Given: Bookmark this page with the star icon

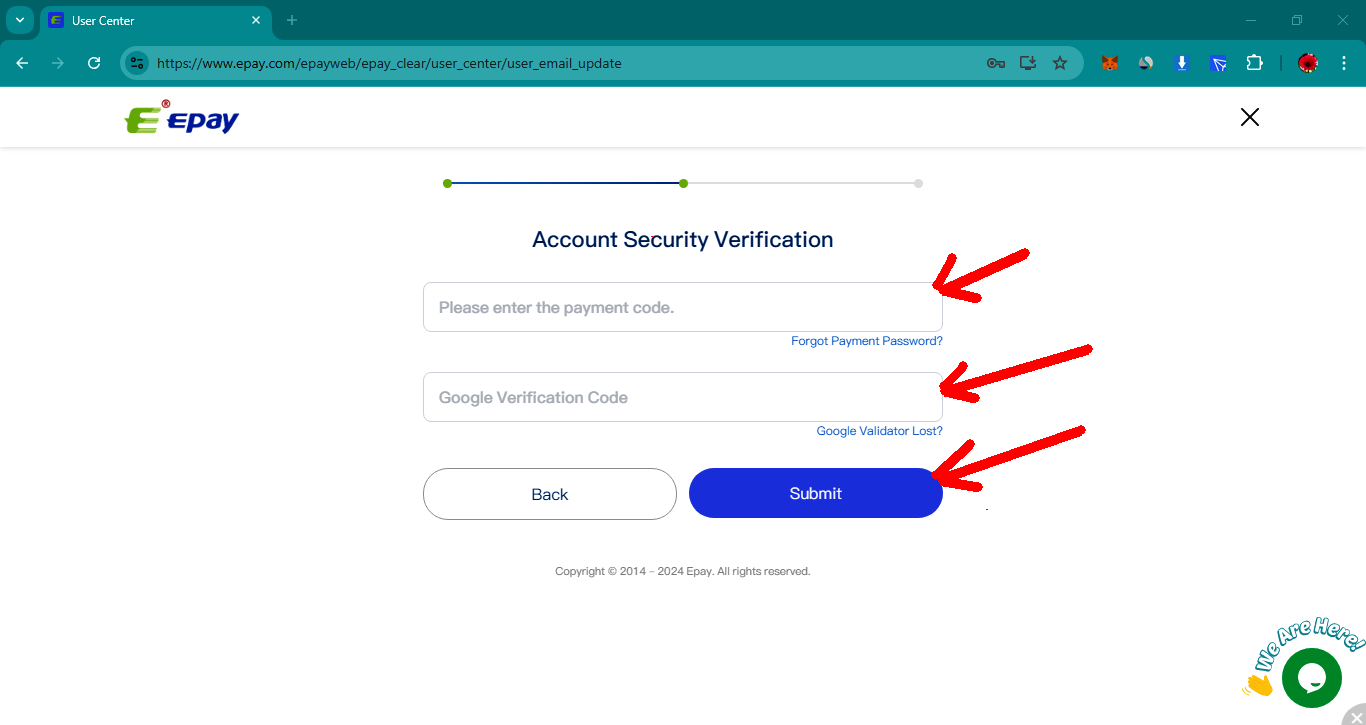Looking at the screenshot, I should (x=1060, y=63).
